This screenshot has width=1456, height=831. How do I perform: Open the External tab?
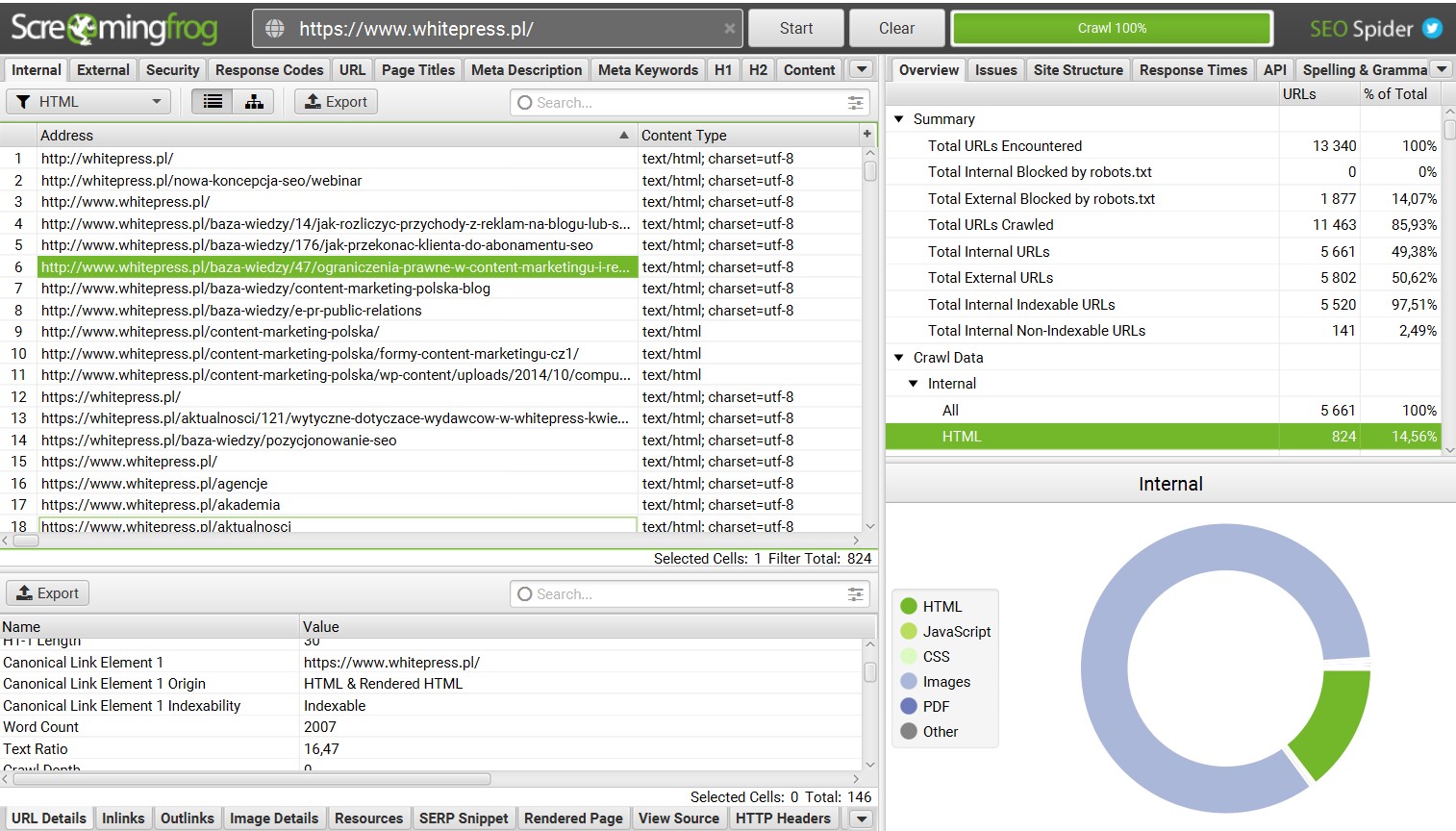pyautogui.click(x=103, y=70)
